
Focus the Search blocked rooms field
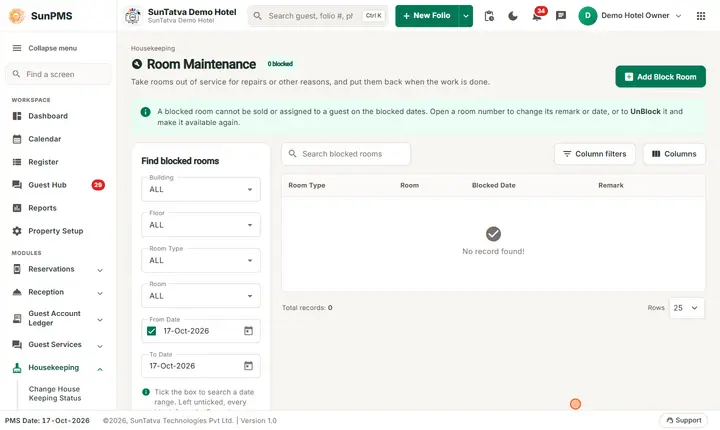click(x=346, y=154)
